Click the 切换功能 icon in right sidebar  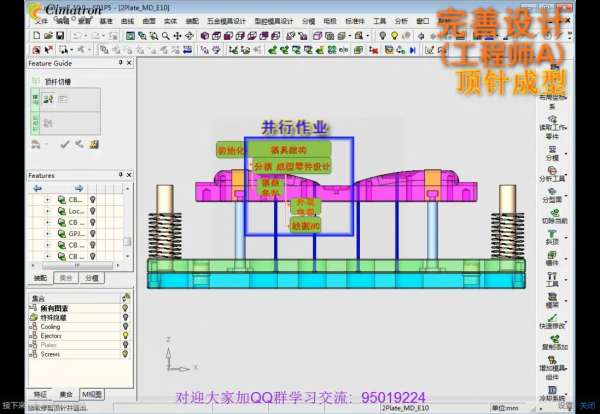point(552,211)
